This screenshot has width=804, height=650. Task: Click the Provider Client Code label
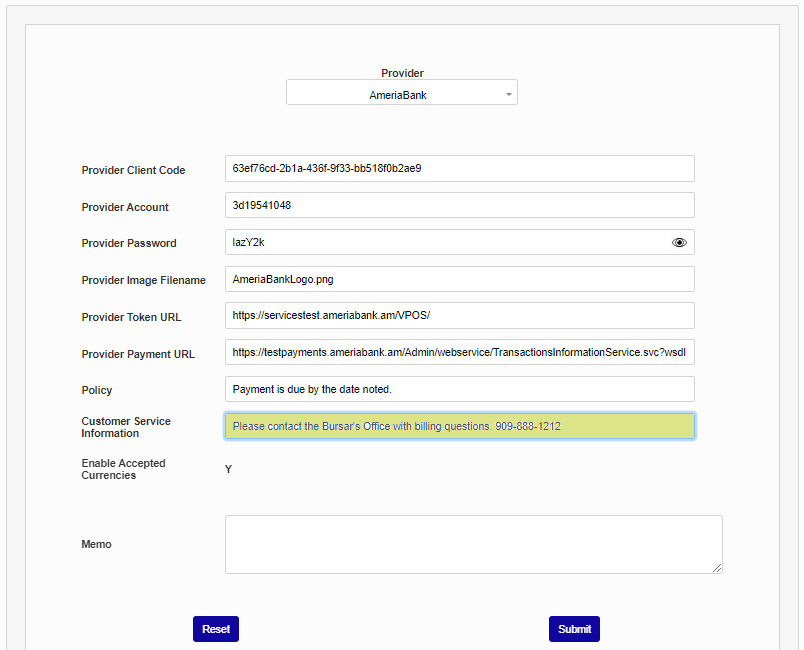pos(133,170)
